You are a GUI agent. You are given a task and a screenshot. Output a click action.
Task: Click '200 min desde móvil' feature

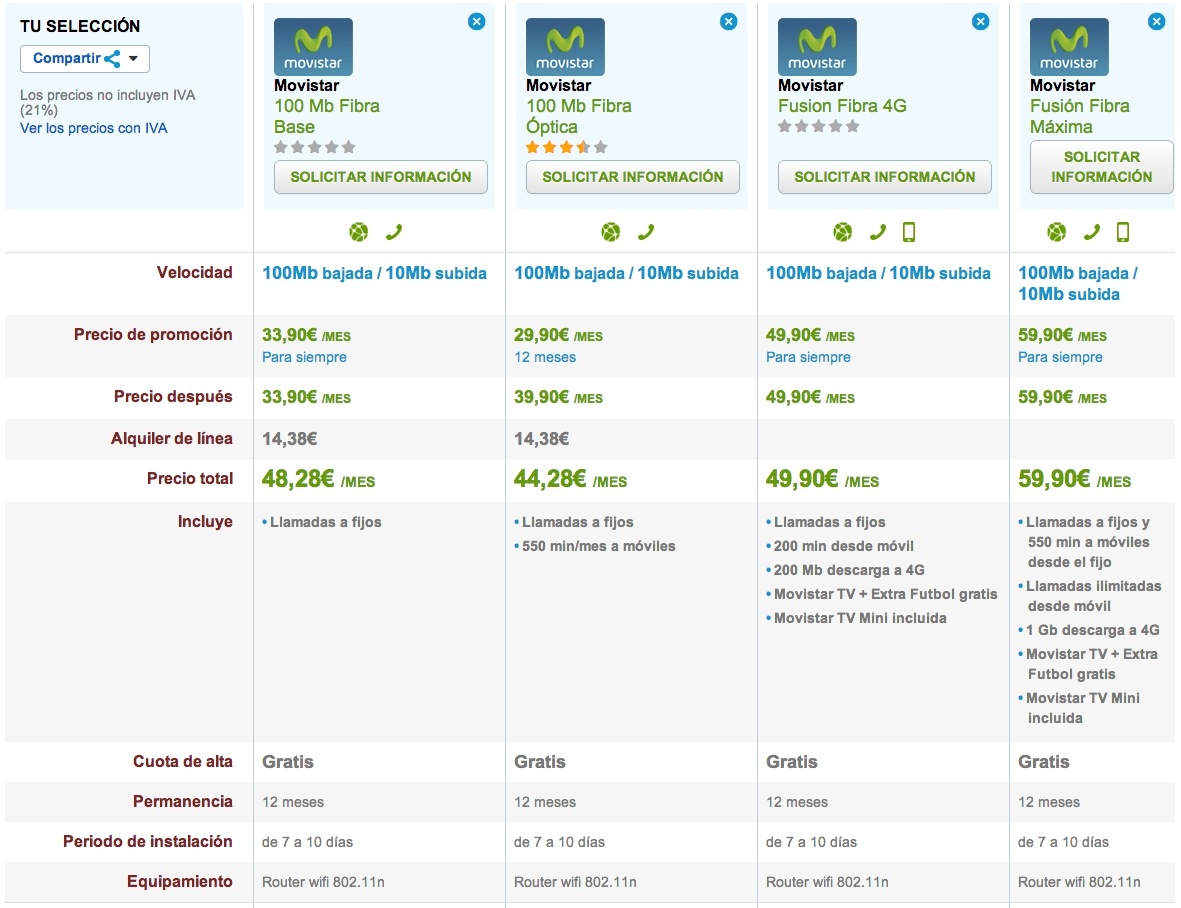pos(844,547)
